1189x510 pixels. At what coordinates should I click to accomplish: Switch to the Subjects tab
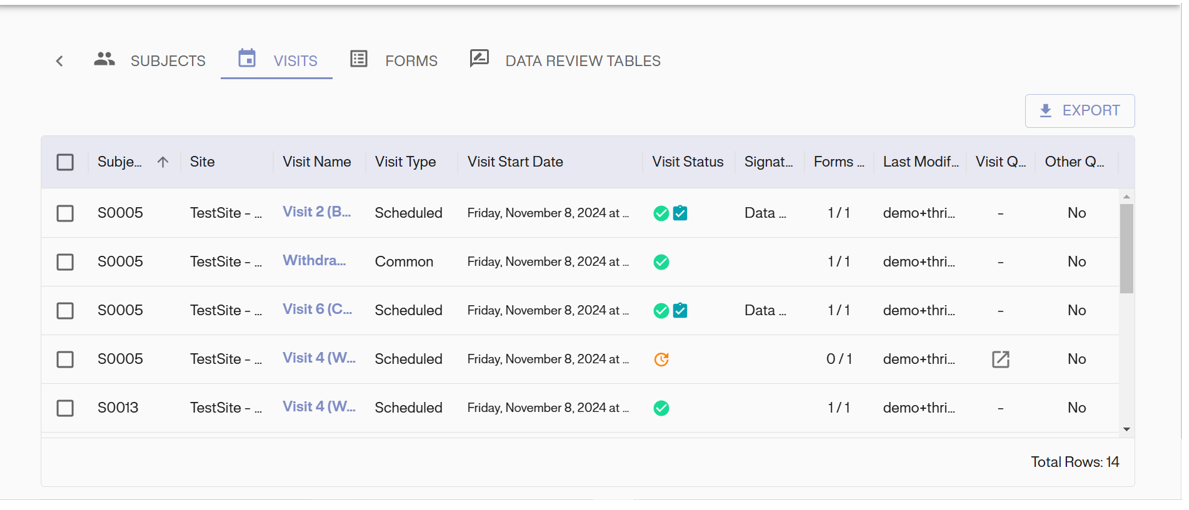tap(150, 61)
